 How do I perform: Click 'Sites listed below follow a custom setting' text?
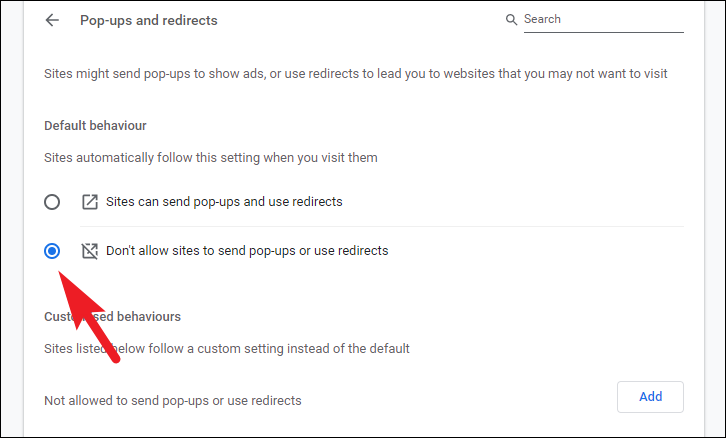coord(227,349)
